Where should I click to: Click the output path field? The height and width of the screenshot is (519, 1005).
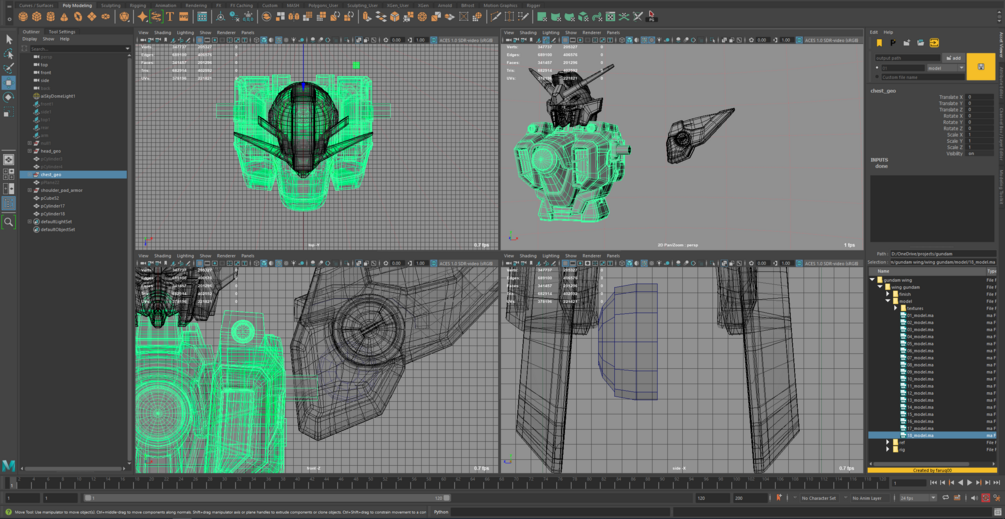coord(908,58)
